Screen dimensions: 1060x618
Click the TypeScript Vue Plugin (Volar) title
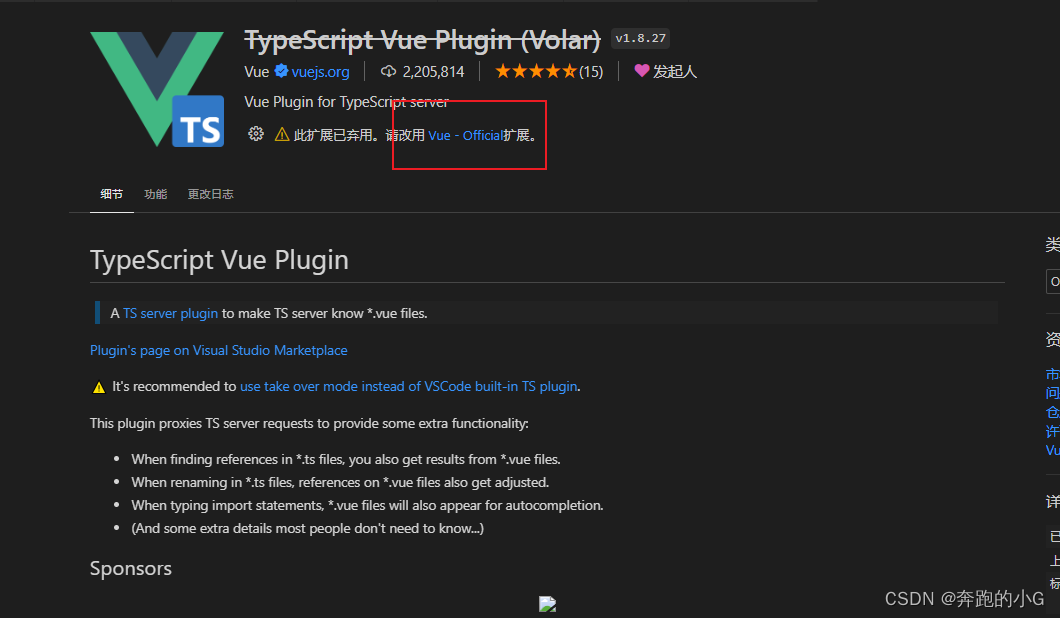pyautogui.click(x=423, y=40)
